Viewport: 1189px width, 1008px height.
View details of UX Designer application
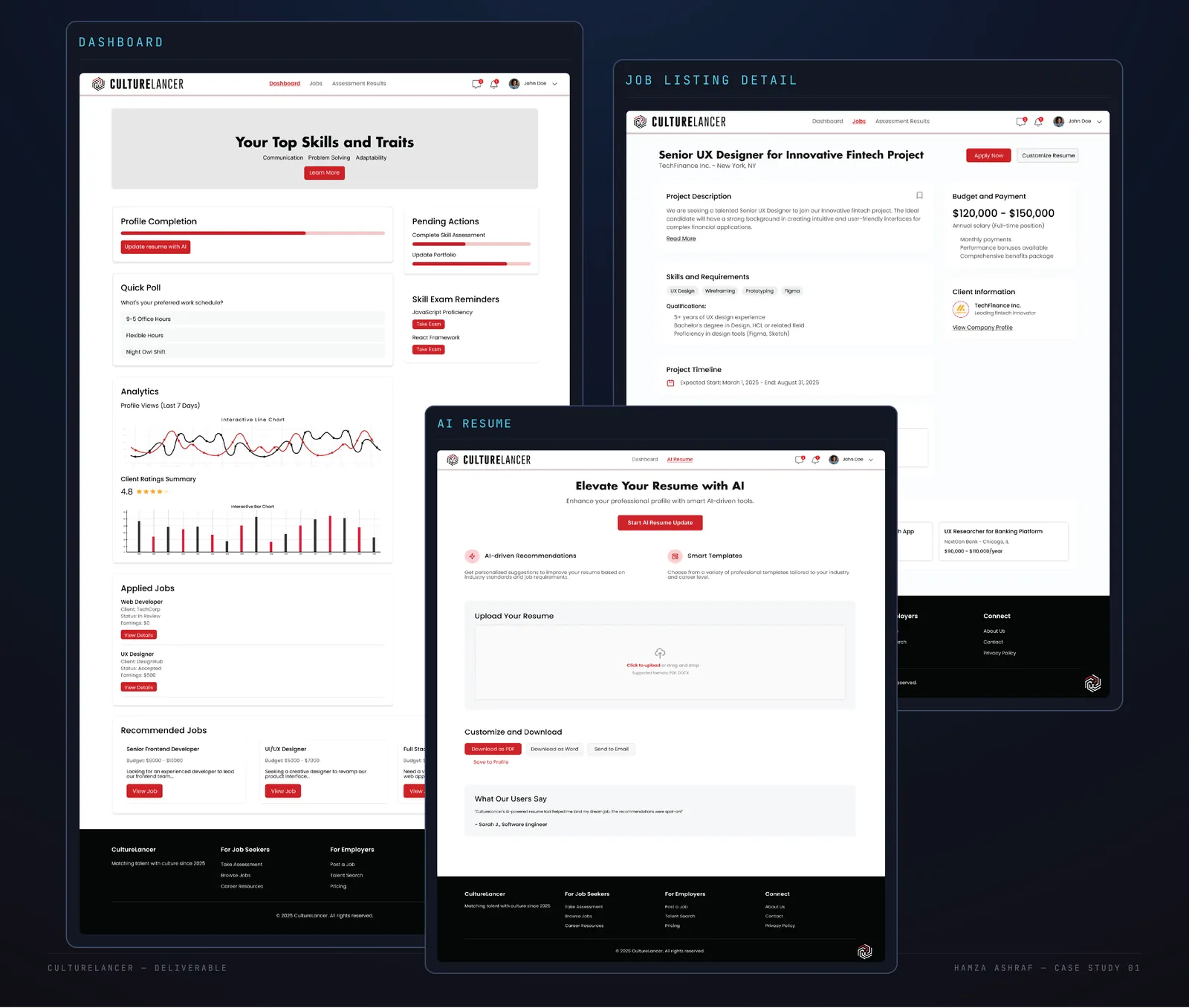point(138,687)
